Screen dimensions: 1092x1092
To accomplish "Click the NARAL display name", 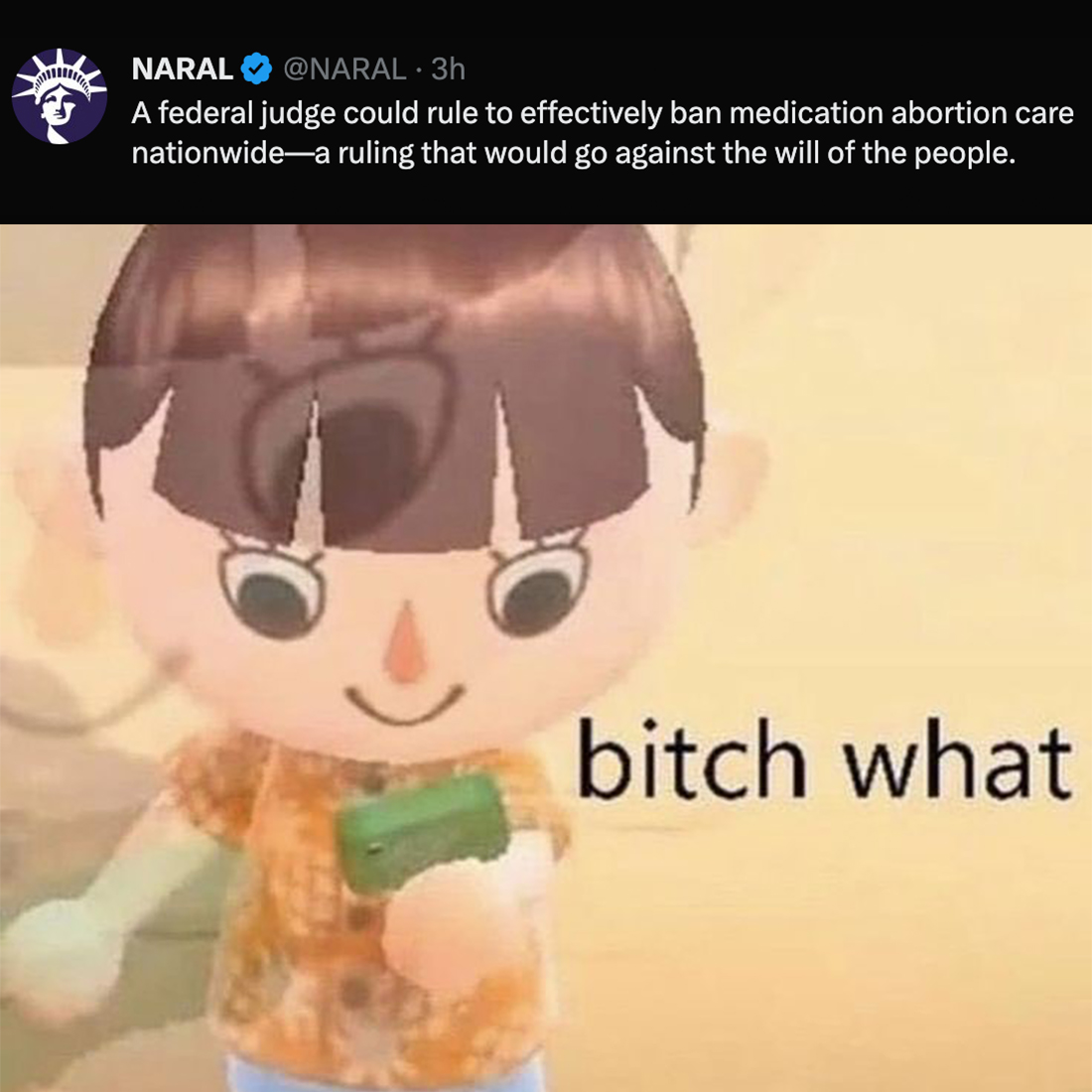I will pyautogui.click(x=182, y=68).
